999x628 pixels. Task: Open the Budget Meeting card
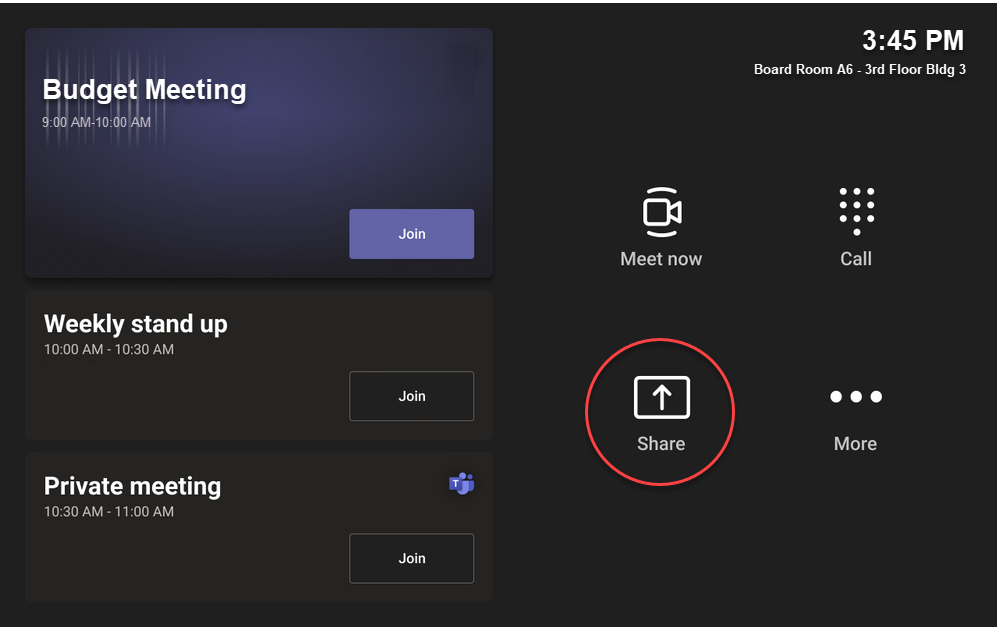tap(258, 152)
